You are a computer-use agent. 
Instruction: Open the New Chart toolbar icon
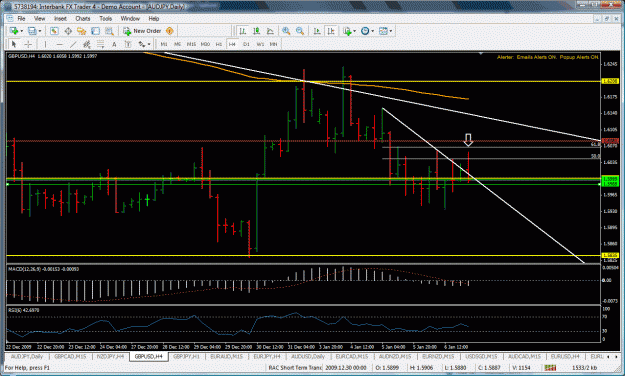tap(14, 31)
